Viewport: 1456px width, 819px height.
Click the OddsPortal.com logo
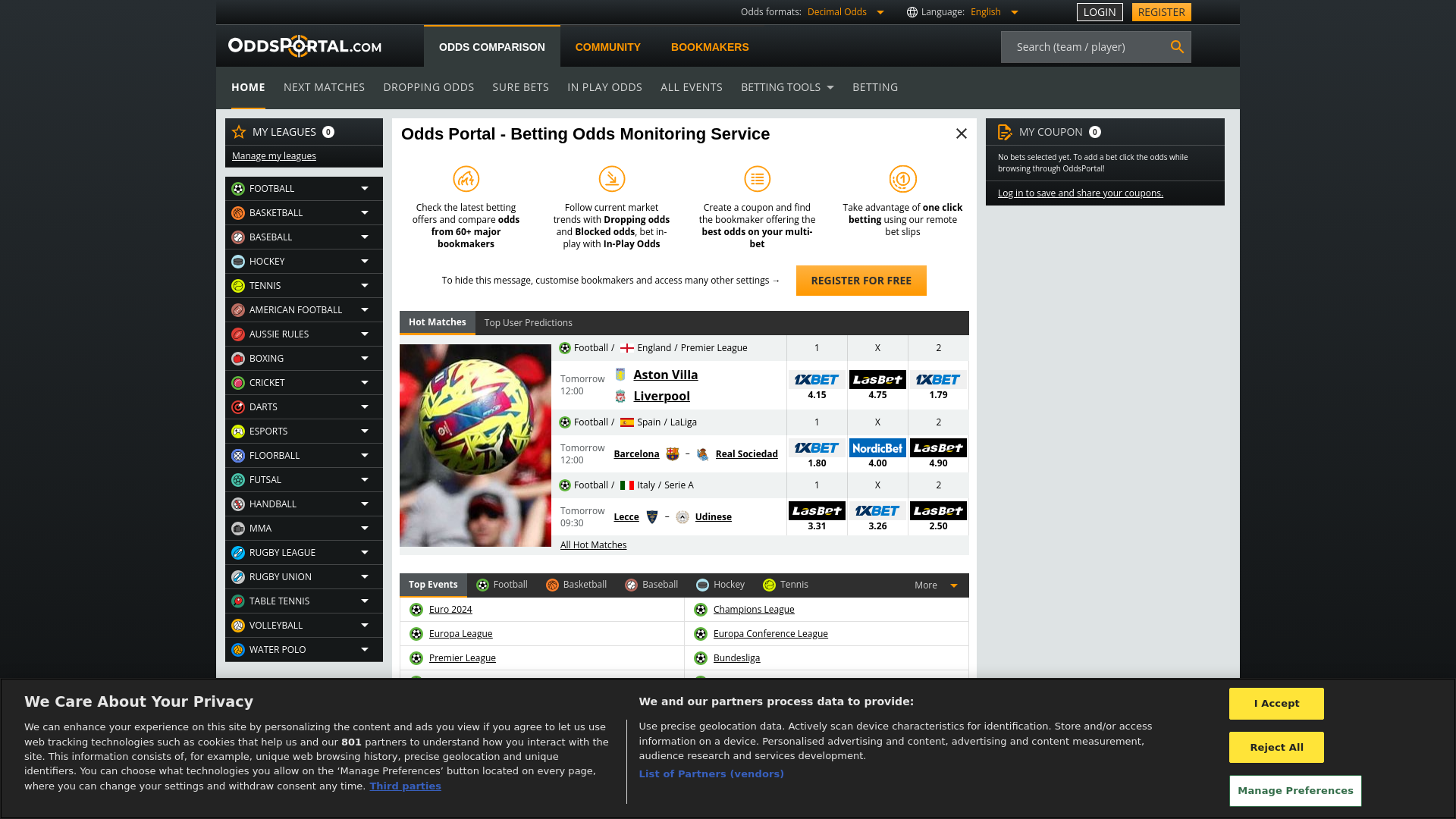tap(305, 46)
